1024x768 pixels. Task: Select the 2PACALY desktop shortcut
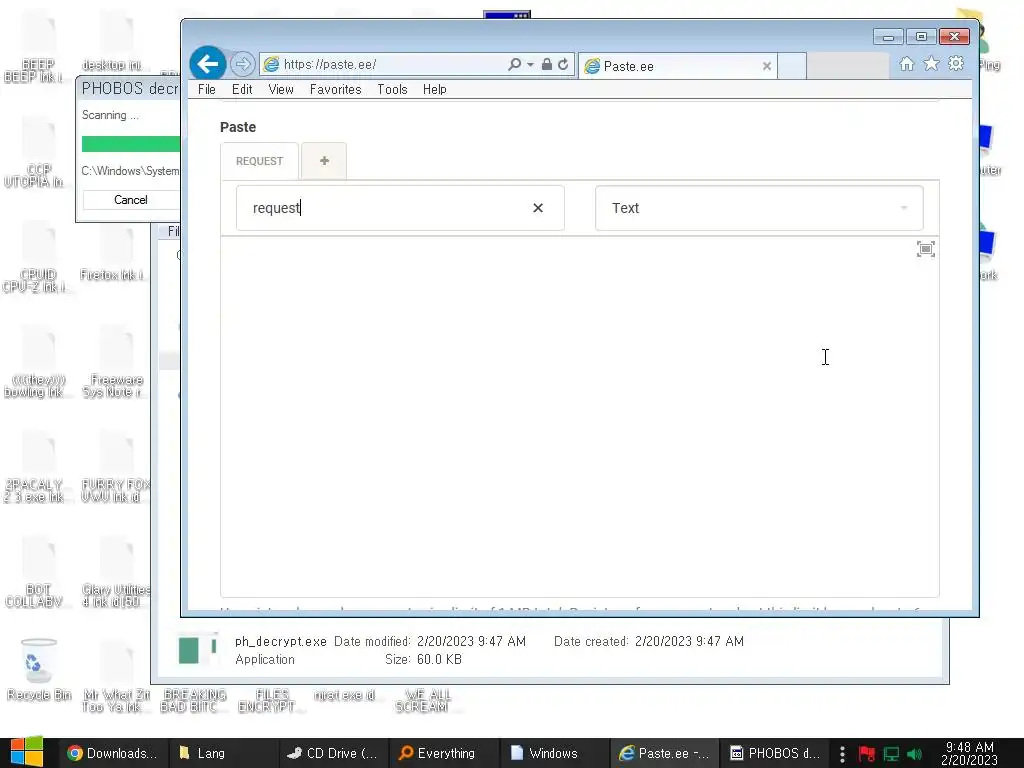[37, 466]
